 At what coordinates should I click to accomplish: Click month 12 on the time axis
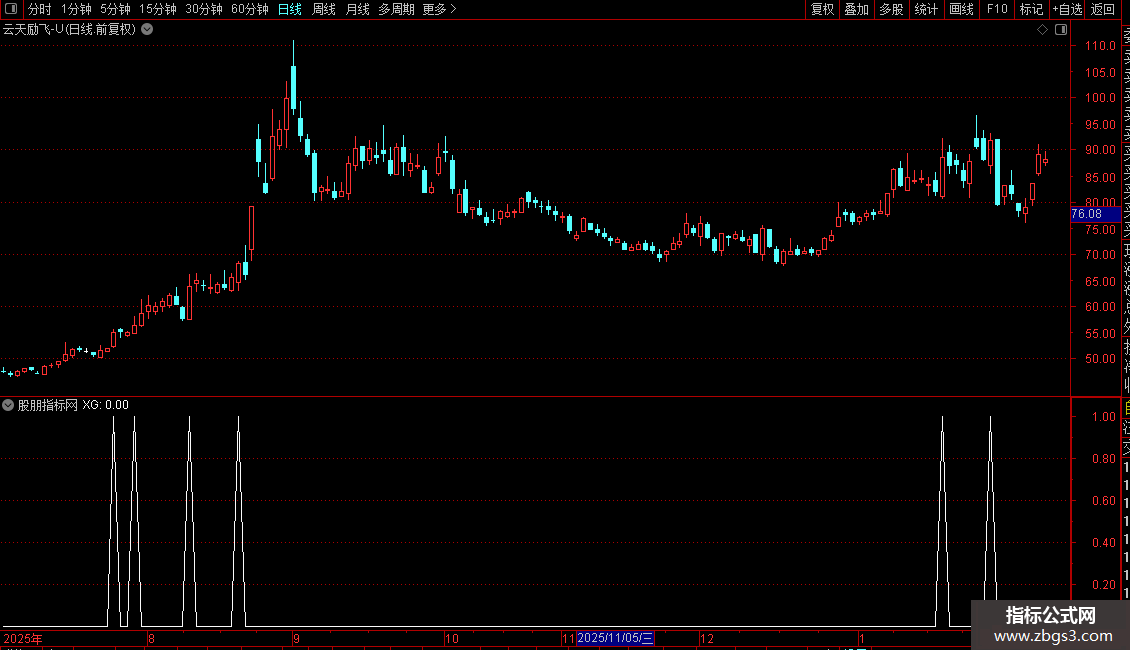(x=707, y=638)
